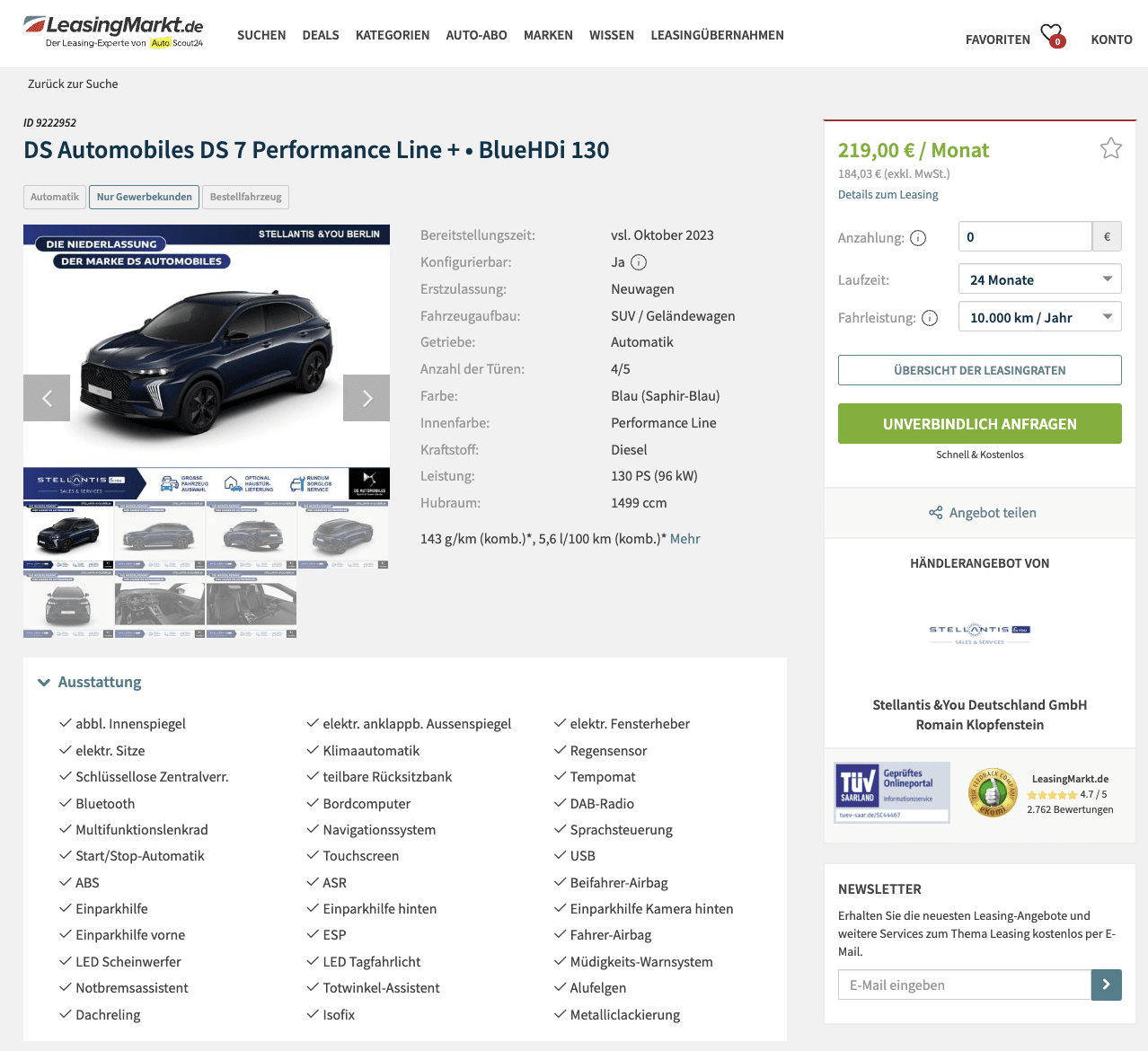Click info icon beside Konfigurierbar Ja
Image resolution: width=1148 pixels, height=1051 pixels.
click(x=639, y=262)
